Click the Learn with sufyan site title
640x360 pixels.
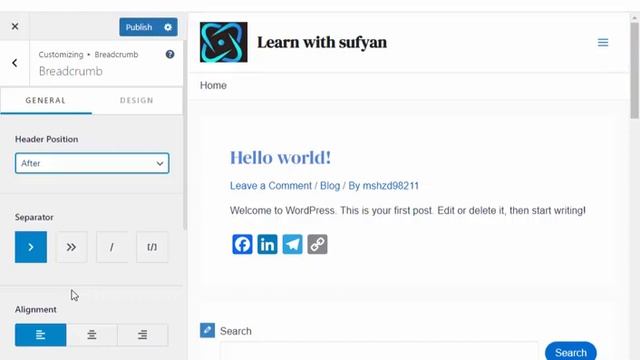click(x=322, y=42)
